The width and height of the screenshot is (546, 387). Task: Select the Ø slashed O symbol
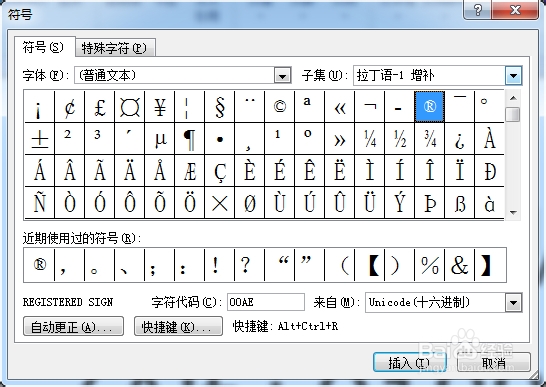click(x=249, y=203)
